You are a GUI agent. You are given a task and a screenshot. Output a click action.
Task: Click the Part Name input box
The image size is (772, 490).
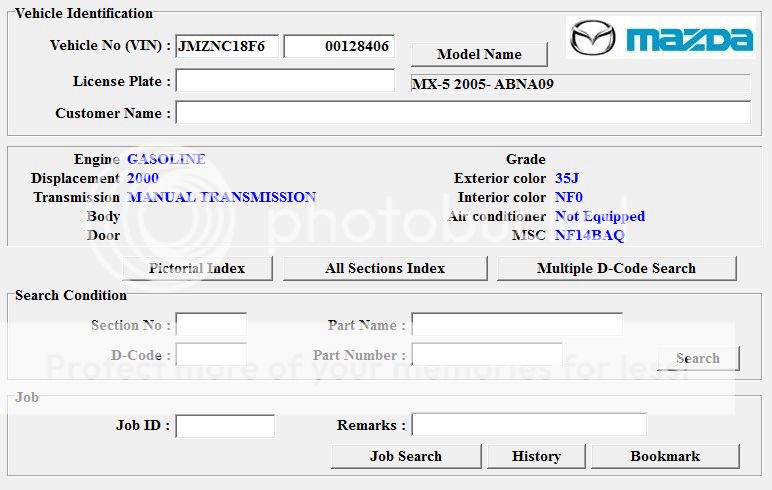tap(517, 325)
